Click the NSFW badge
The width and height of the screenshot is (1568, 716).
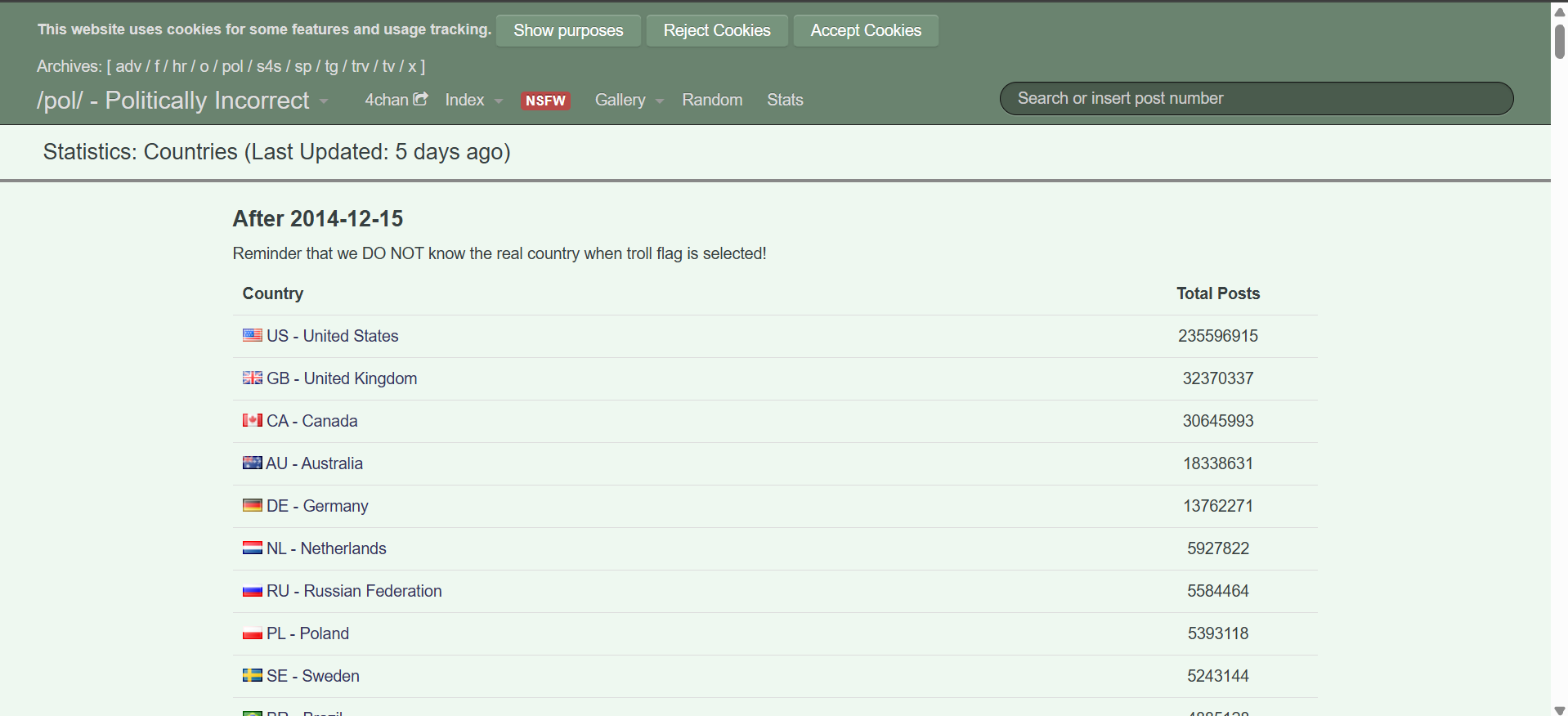pyautogui.click(x=545, y=101)
